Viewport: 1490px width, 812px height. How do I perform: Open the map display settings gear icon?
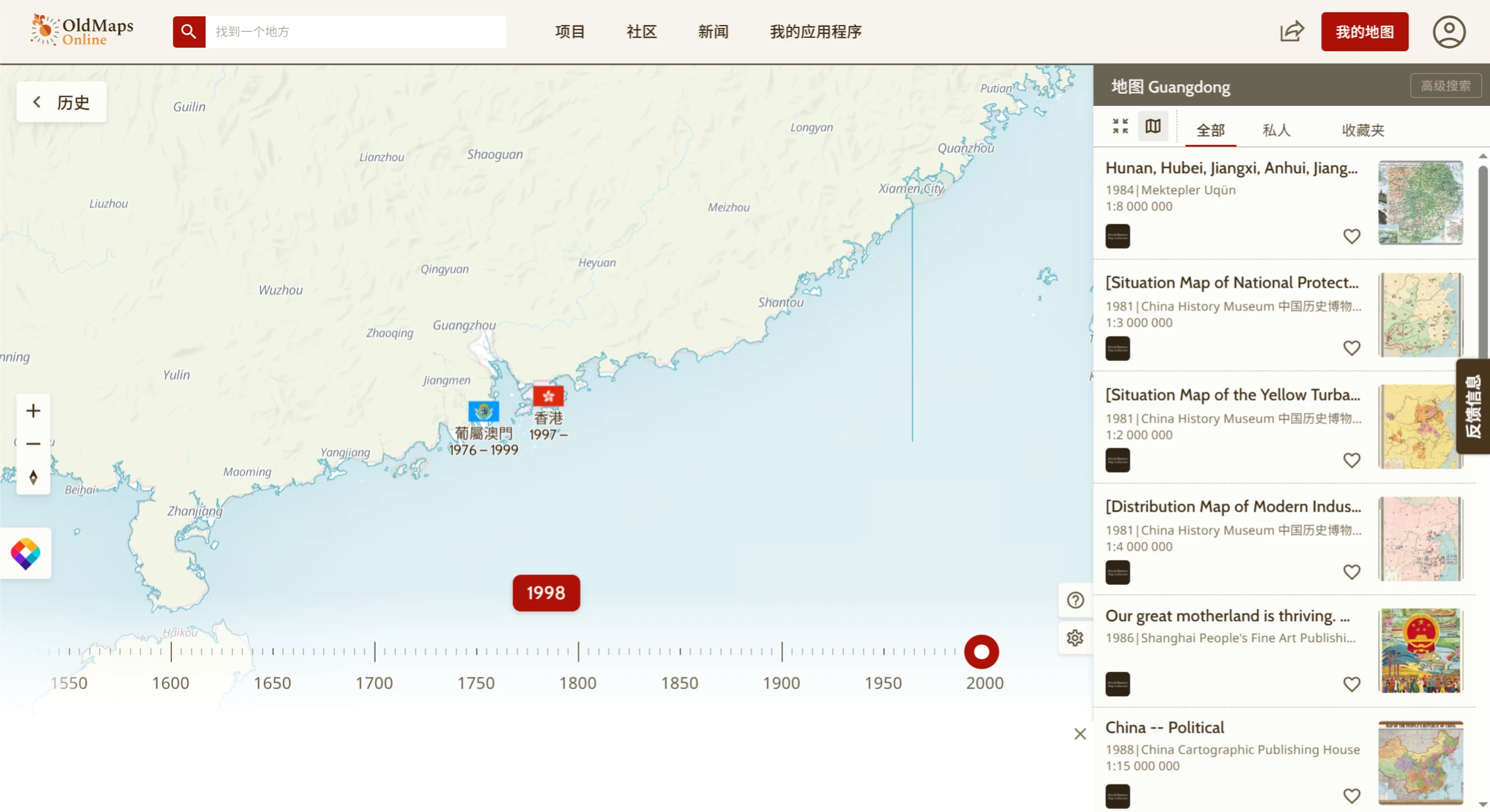1074,638
